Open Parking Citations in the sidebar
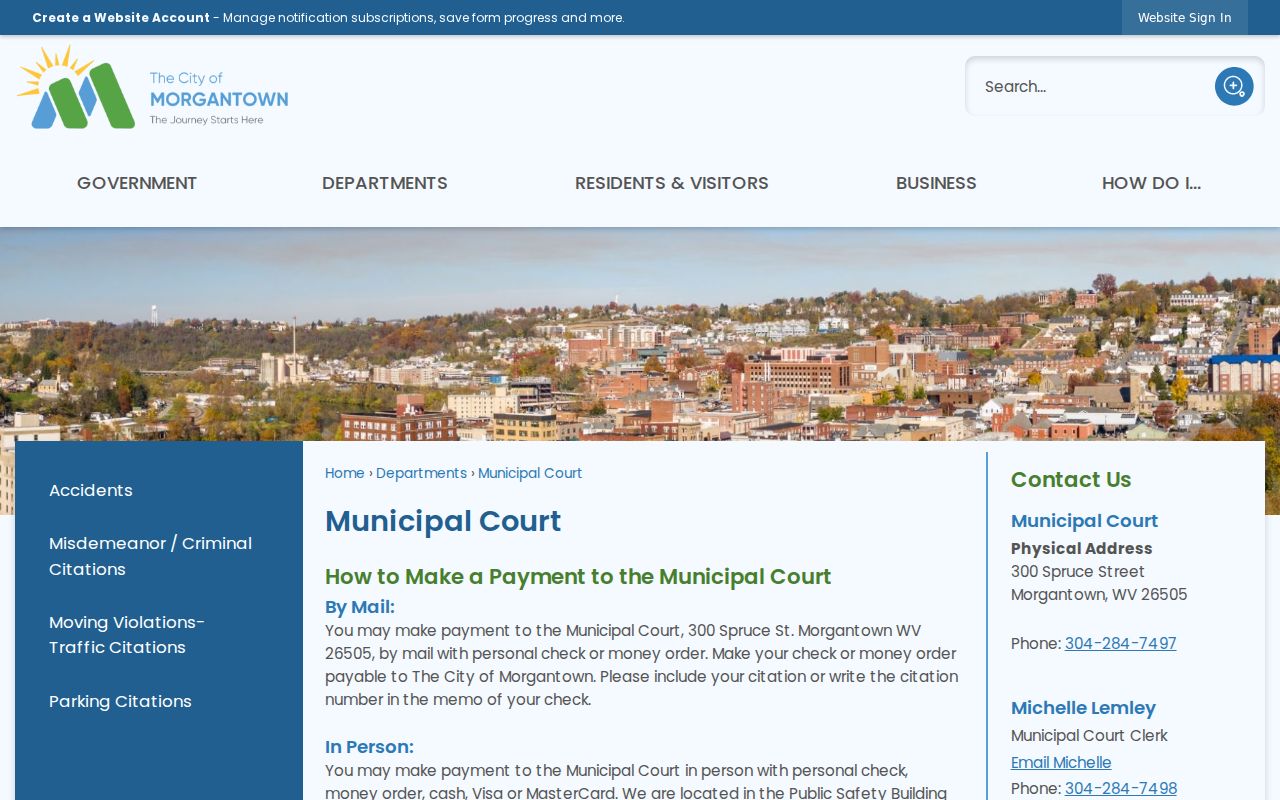Image resolution: width=1280 pixels, height=800 pixels. point(120,701)
